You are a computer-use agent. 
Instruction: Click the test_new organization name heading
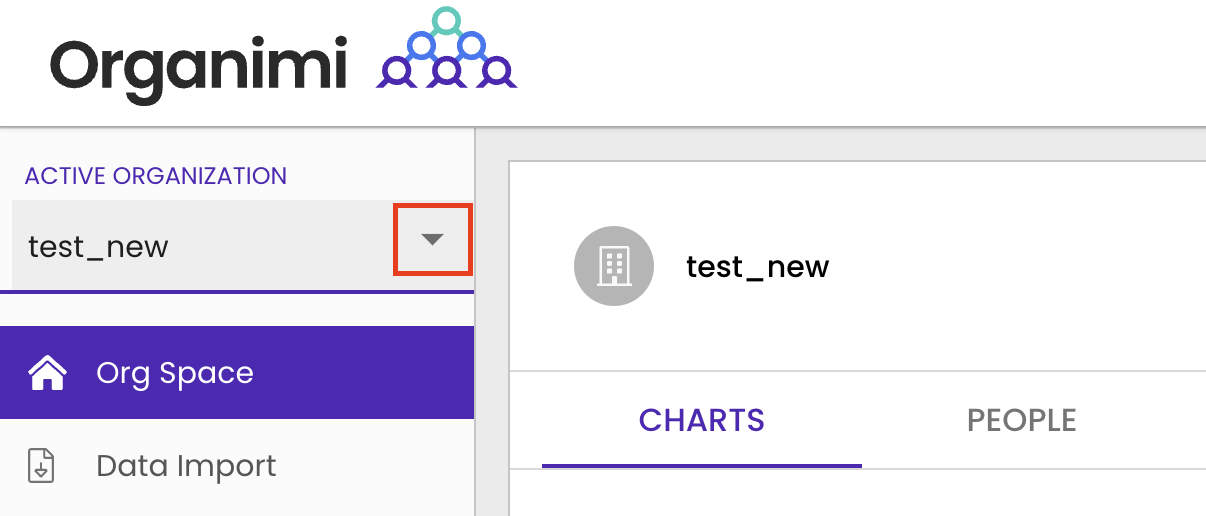pos(757,267)
